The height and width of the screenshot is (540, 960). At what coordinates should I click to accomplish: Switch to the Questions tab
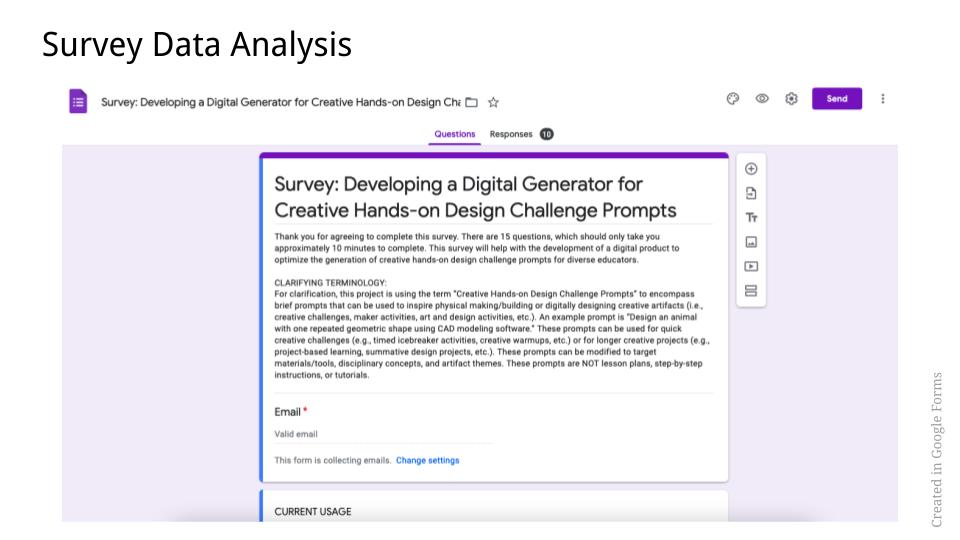(455, 134)
